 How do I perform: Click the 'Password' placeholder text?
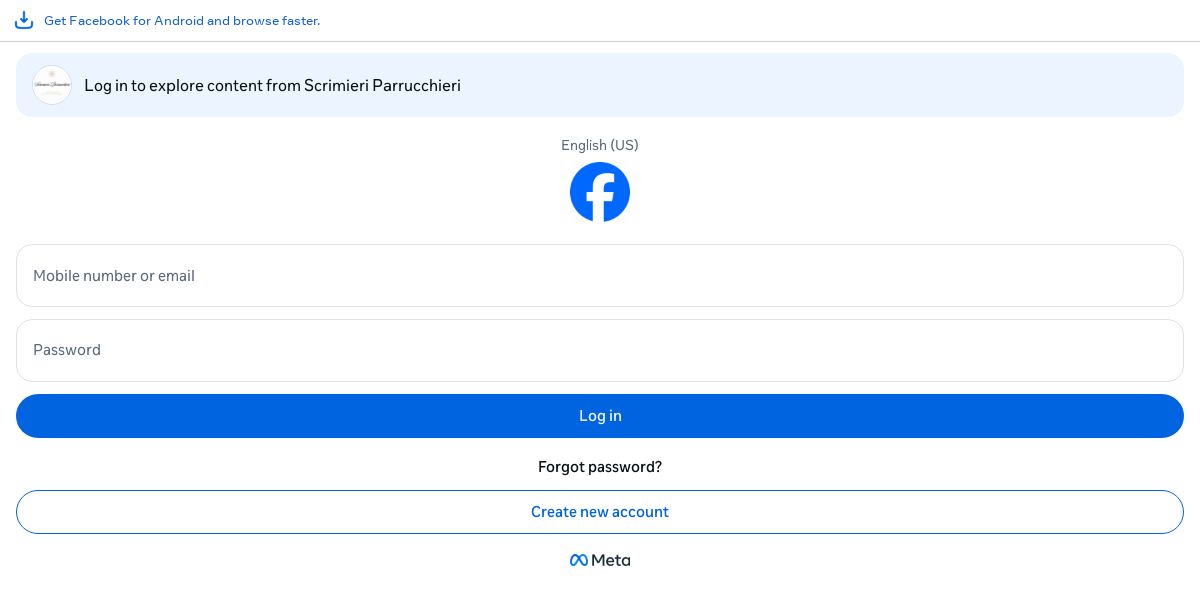point(67,350)
